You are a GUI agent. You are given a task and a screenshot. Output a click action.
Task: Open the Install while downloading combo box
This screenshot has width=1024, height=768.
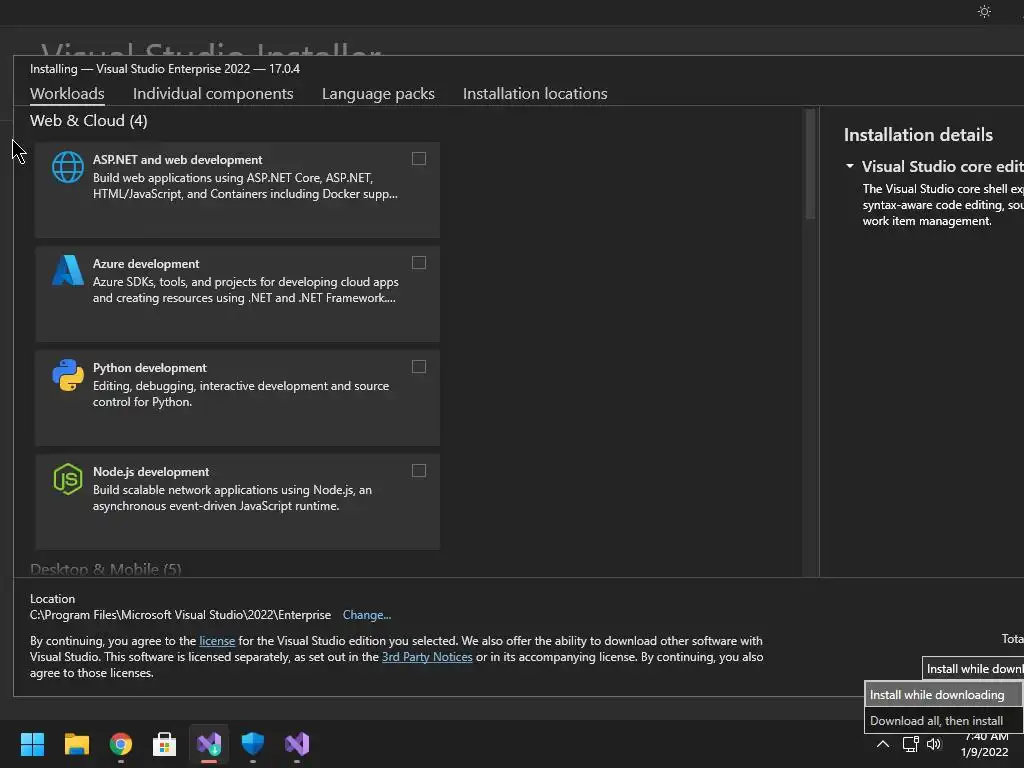pyautogui.click(x=973, y=669)
